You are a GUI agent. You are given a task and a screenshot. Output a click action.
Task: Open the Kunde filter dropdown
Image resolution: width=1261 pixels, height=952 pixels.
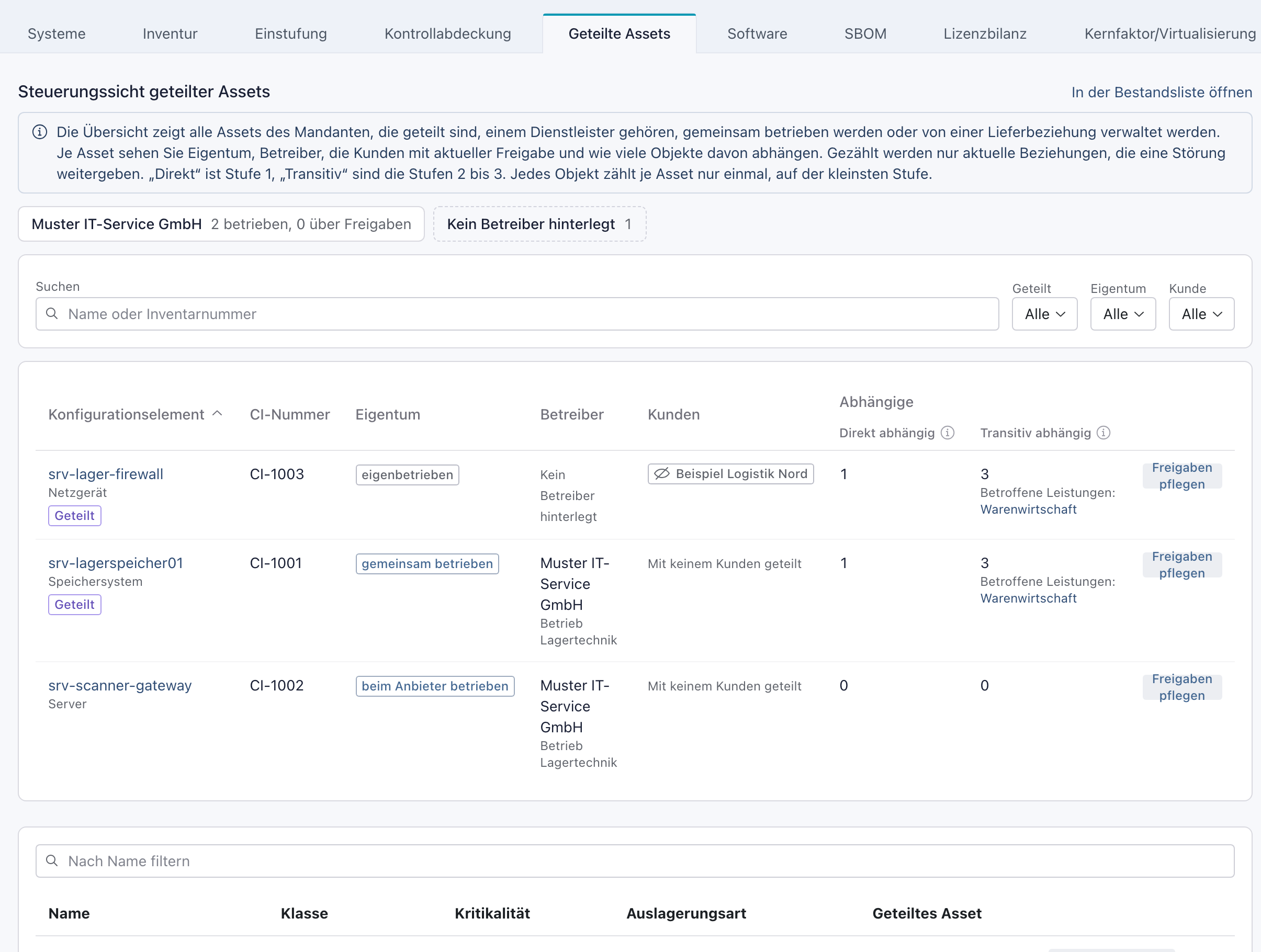1201,314
